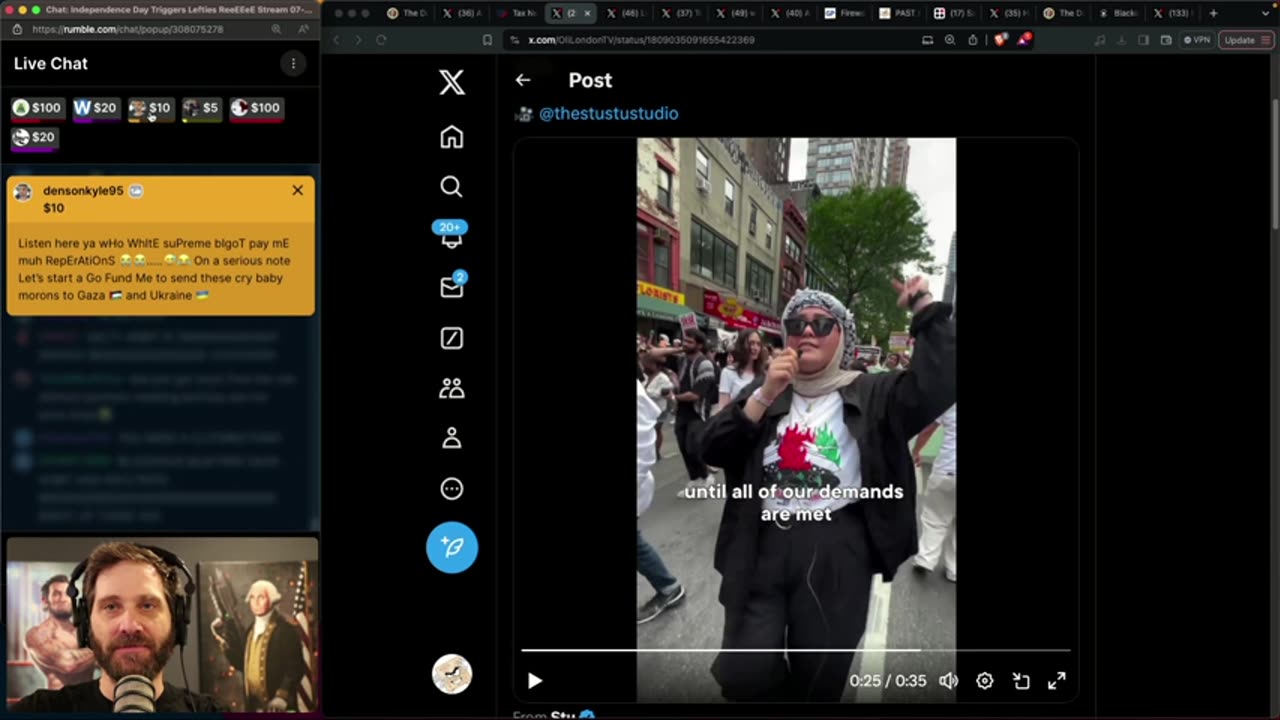
Task: Go to X Home via house icon
Action: [451, 137]
